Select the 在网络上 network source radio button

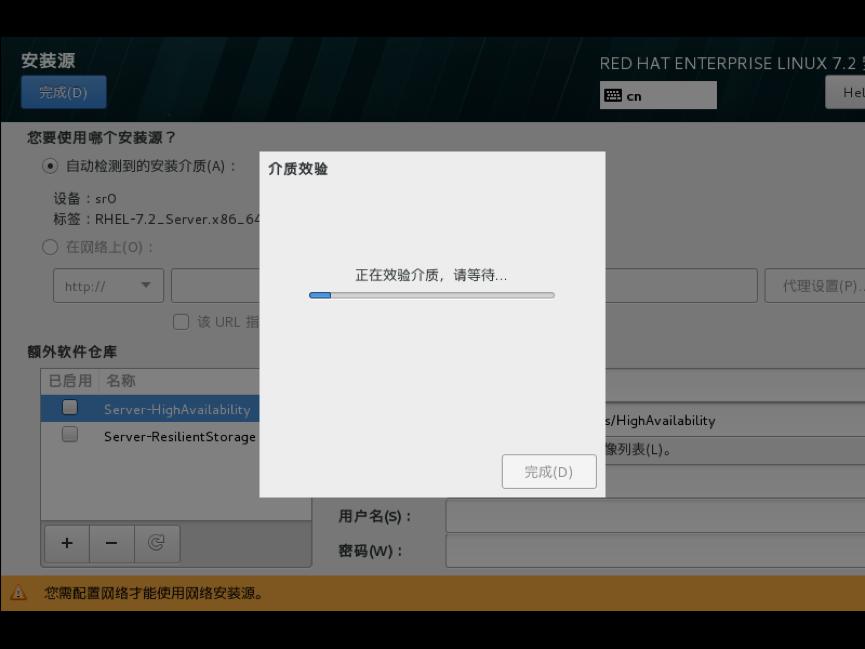tap(50, 247)
